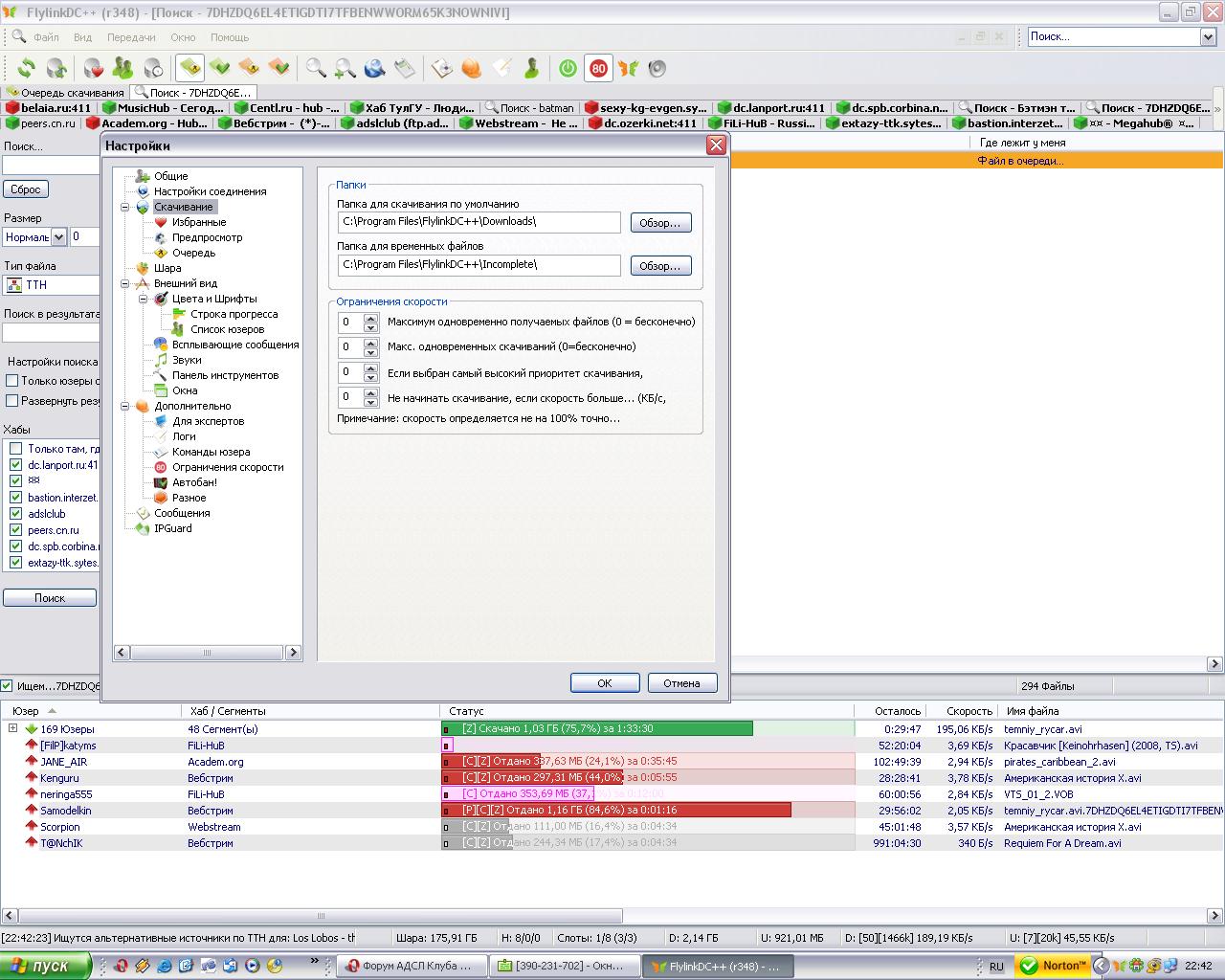Click the red heart favorite hubs icon

click(93, 68)
